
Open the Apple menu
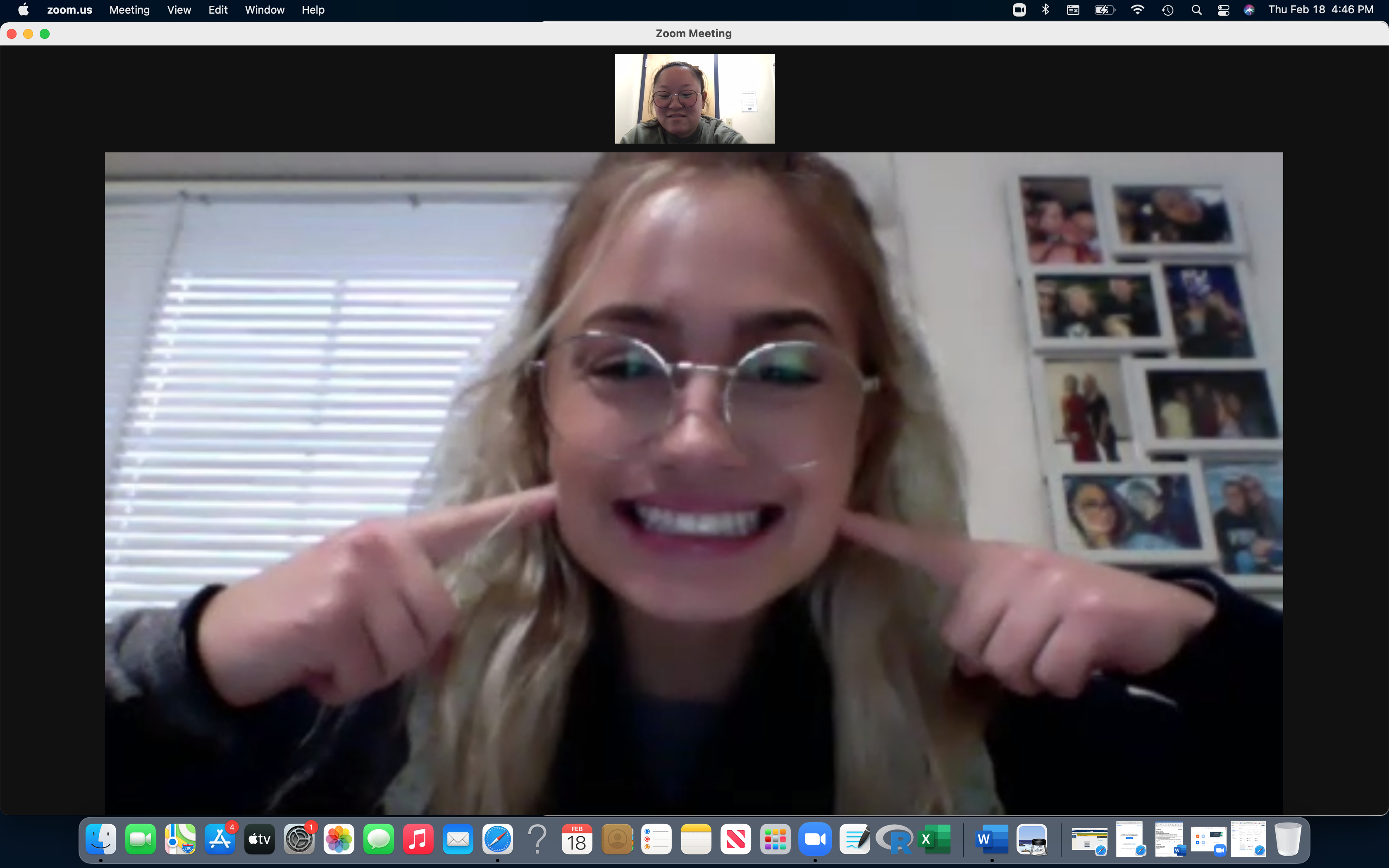24,10
